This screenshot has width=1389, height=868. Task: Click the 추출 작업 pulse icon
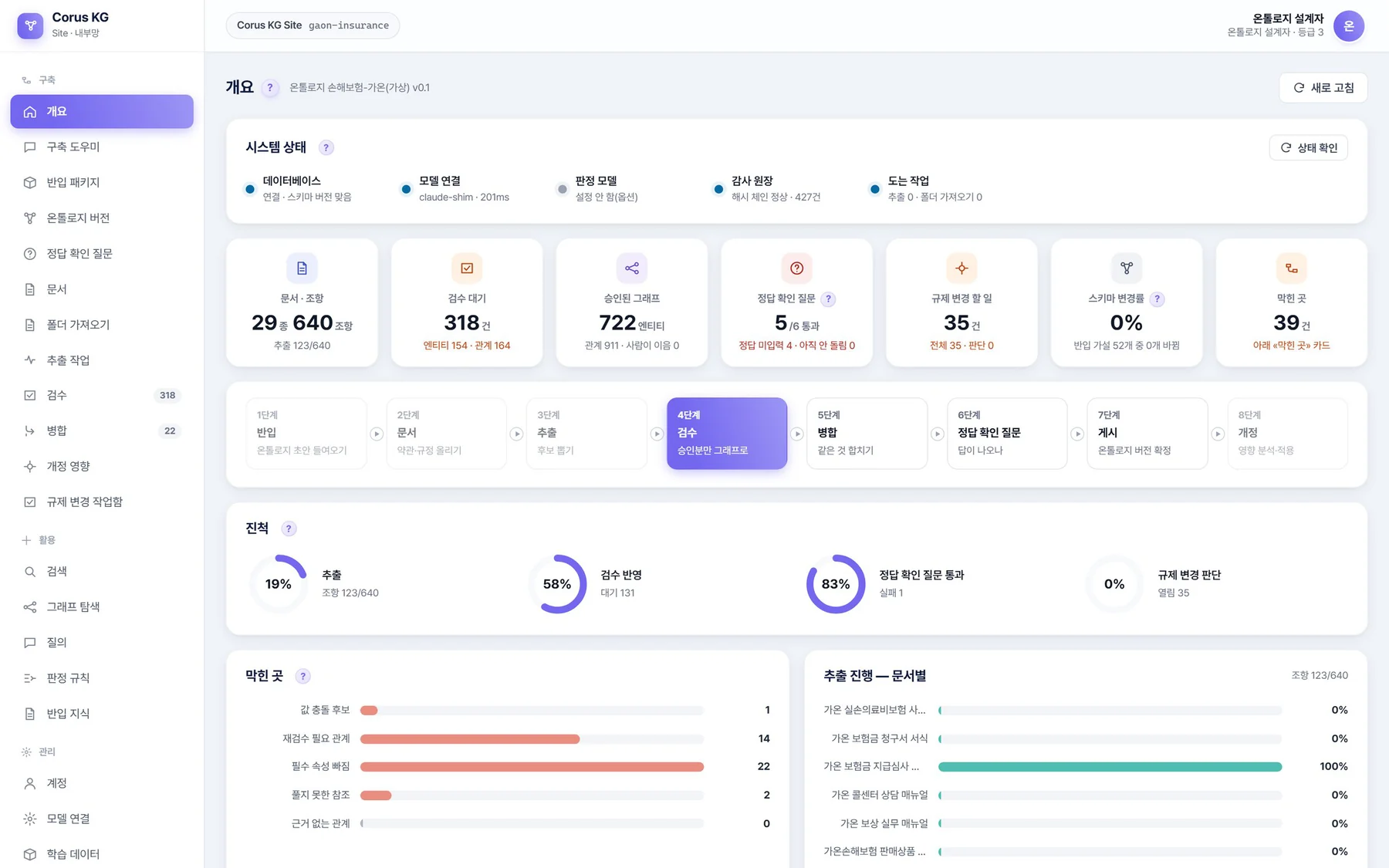(30, 360)
